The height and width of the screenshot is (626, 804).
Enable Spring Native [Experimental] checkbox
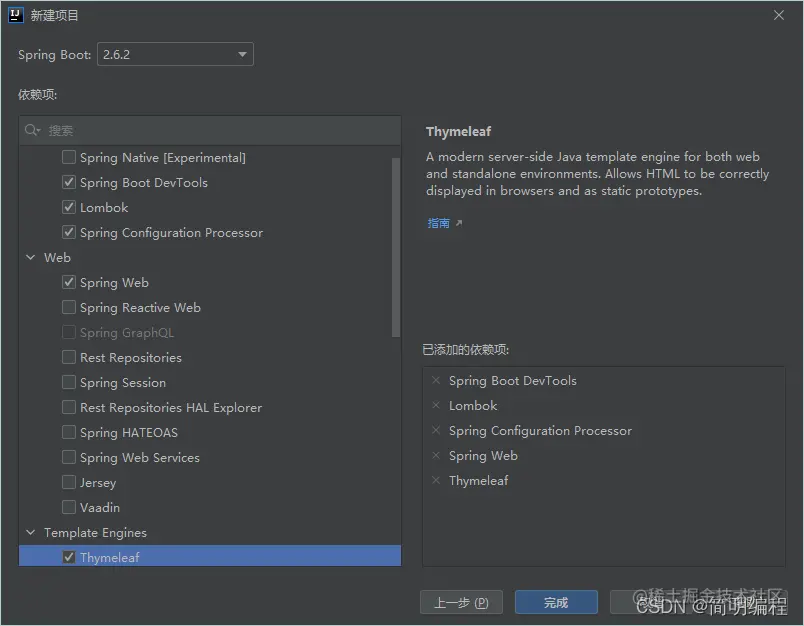coord(69,157)
